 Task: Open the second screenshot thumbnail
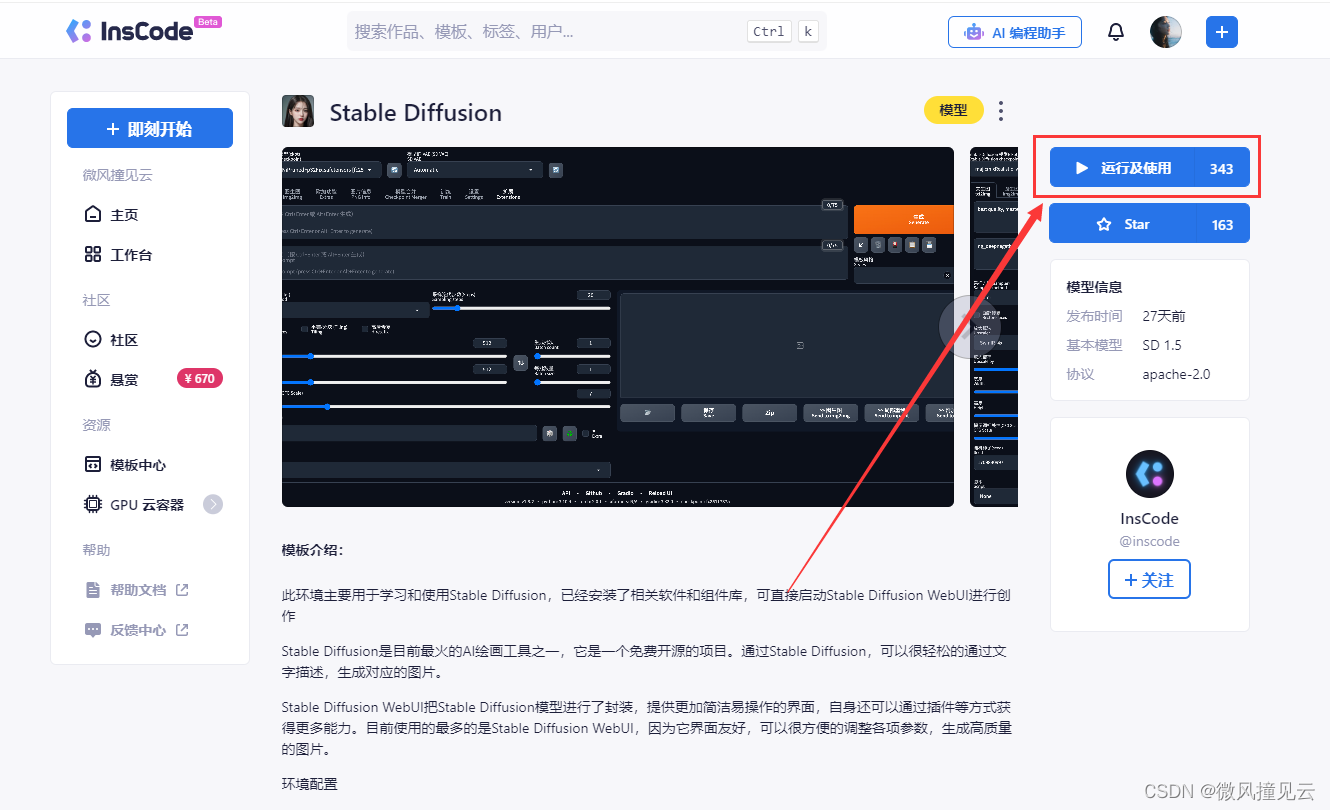click(994, 327)
